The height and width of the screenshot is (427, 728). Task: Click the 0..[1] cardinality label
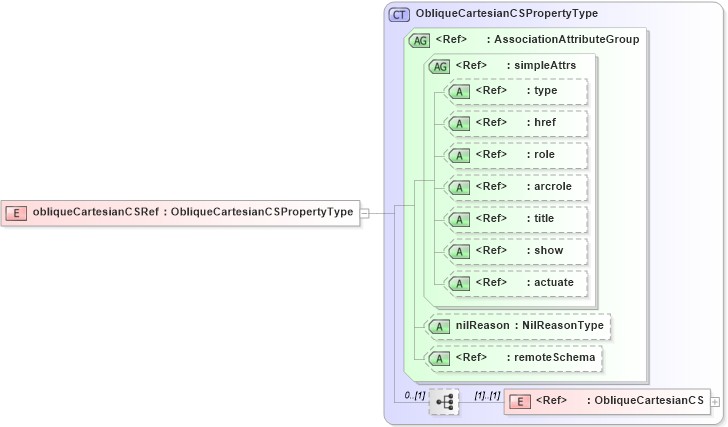[x=415, y=395]
